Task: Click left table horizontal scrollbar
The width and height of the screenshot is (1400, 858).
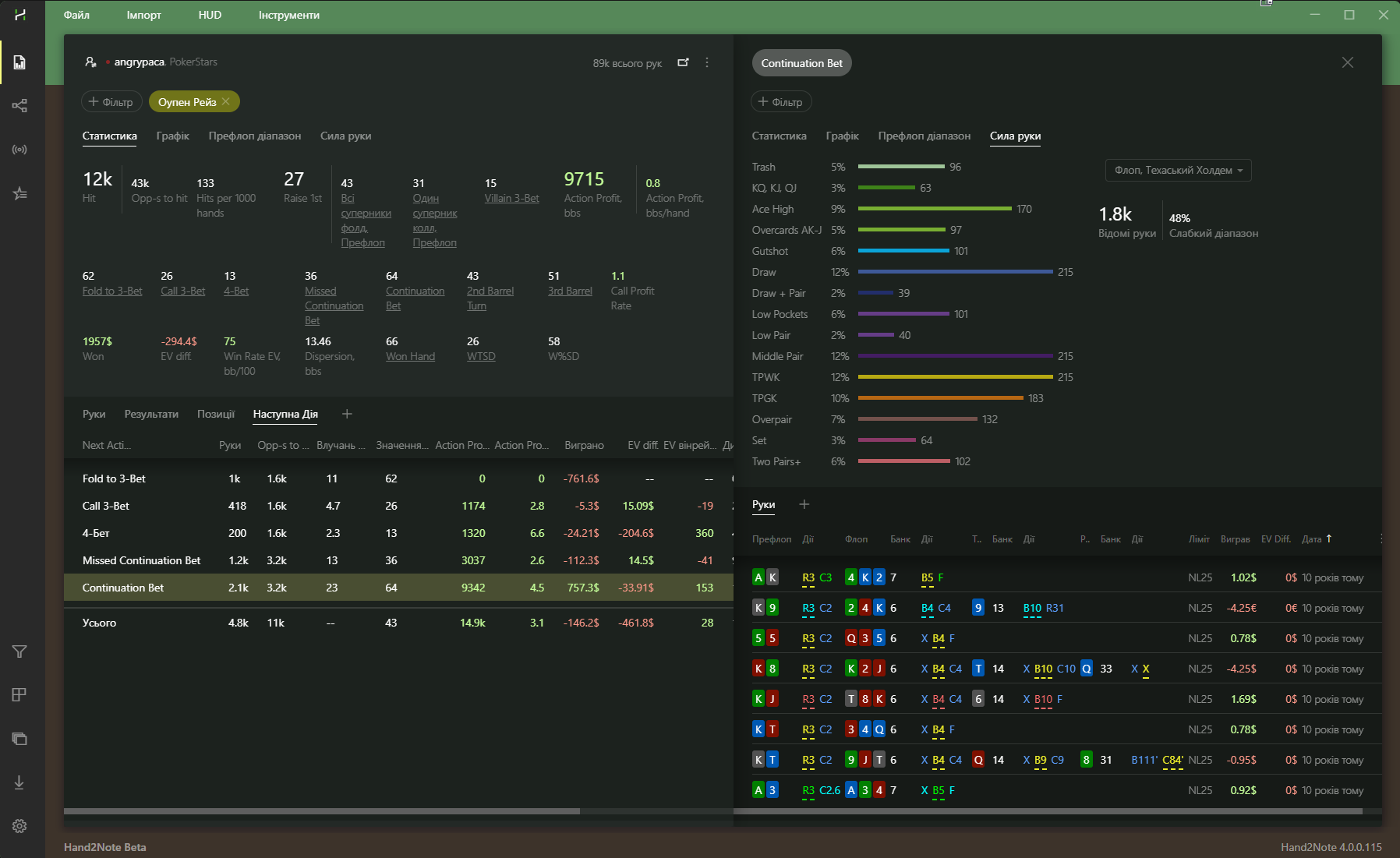Action: point(322,811)
